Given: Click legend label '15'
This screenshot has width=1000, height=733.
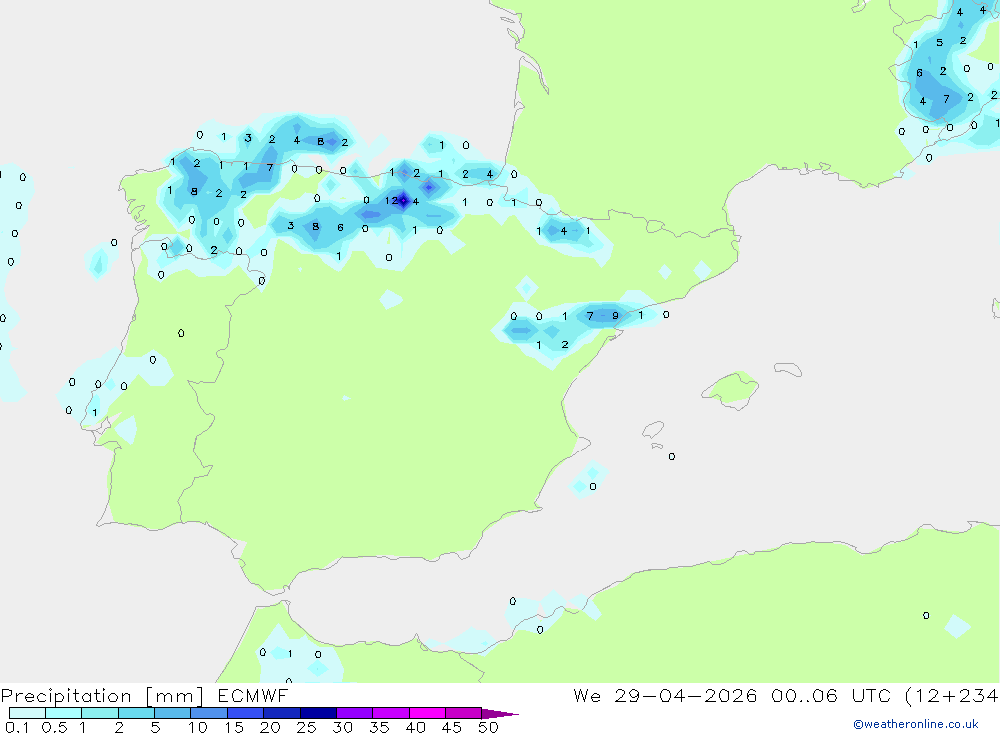Looking at the screenshot, I should pyautogui.click(x=234, y=727).
